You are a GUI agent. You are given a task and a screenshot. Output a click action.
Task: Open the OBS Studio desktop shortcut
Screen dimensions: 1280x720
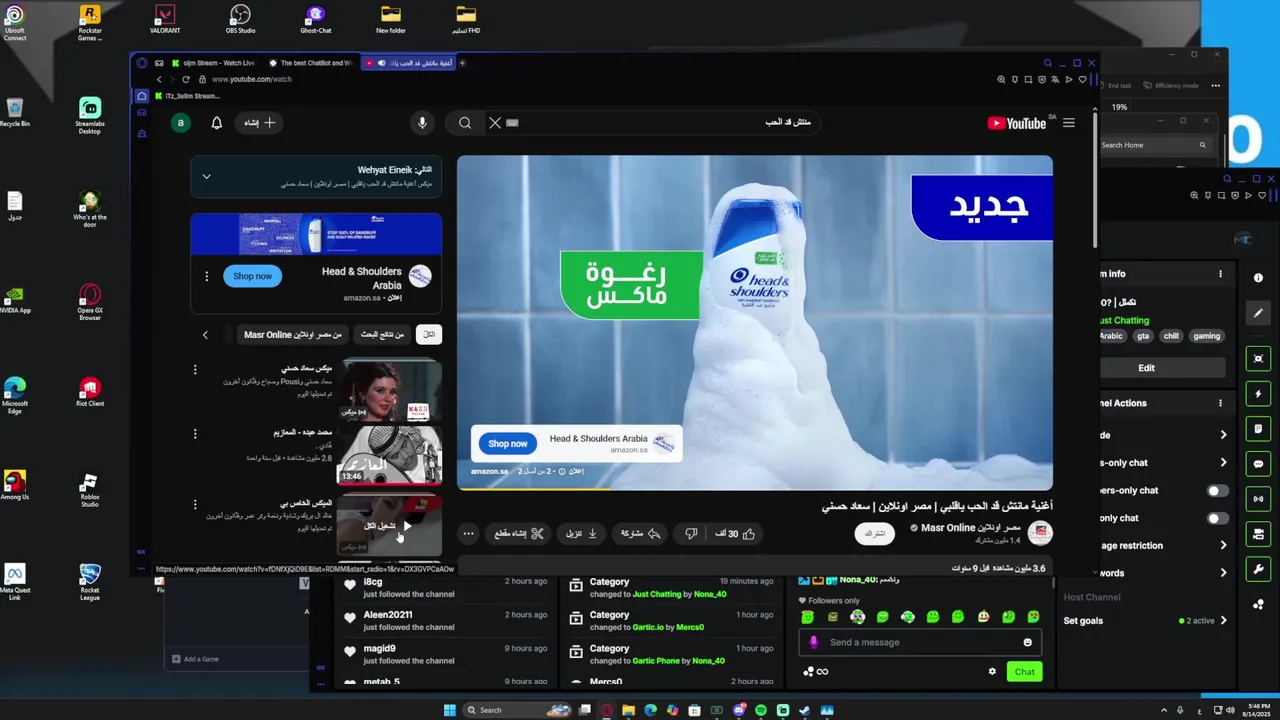240,18
